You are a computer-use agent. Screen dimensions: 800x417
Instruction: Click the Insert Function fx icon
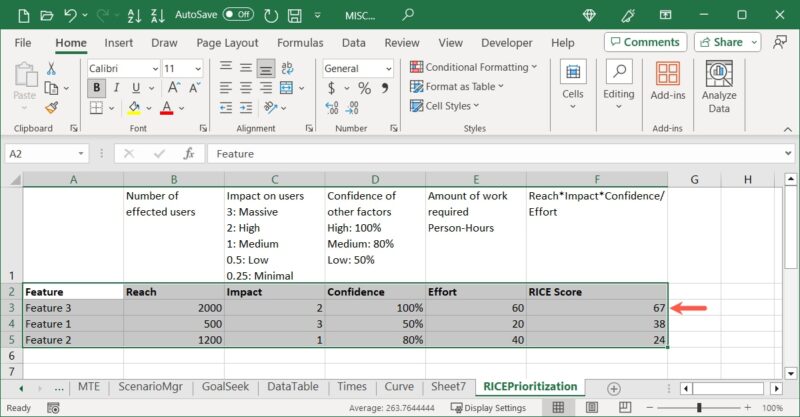pyautogui.click(x=189, y=154)
